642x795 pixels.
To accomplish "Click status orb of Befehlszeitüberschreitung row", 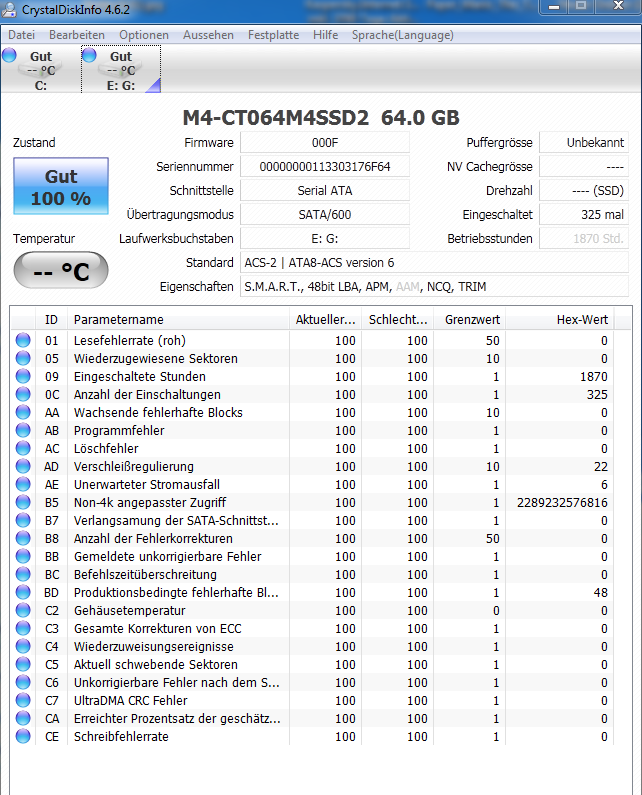I will pos(23,574).
